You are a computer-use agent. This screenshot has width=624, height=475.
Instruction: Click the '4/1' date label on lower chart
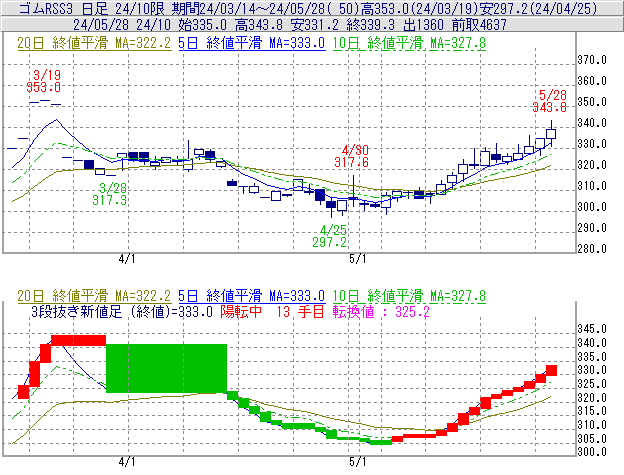pyautogui.click(x=127, y=462)
